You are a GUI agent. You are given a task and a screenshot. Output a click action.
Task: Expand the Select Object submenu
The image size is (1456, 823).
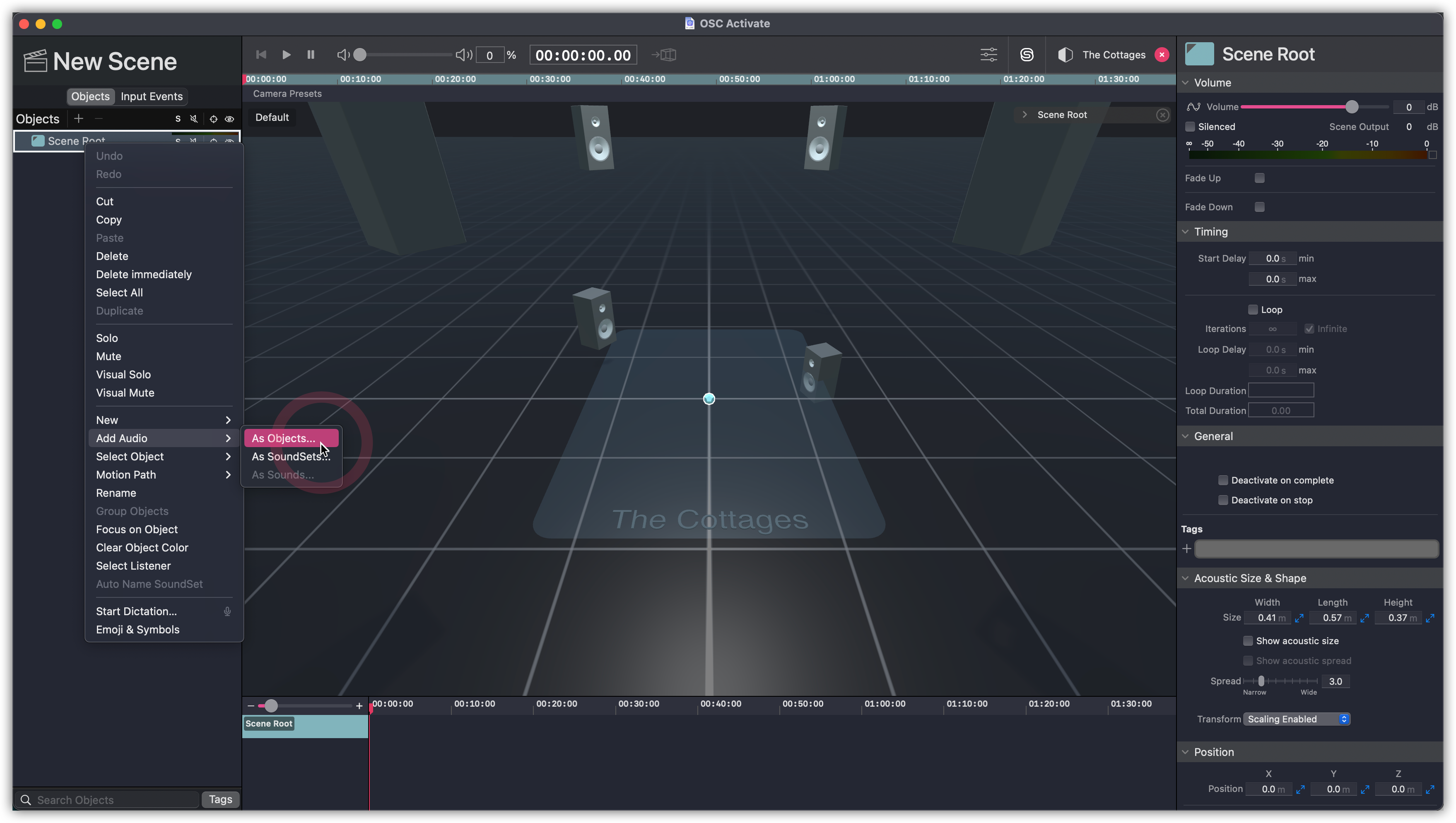[164, 456]
